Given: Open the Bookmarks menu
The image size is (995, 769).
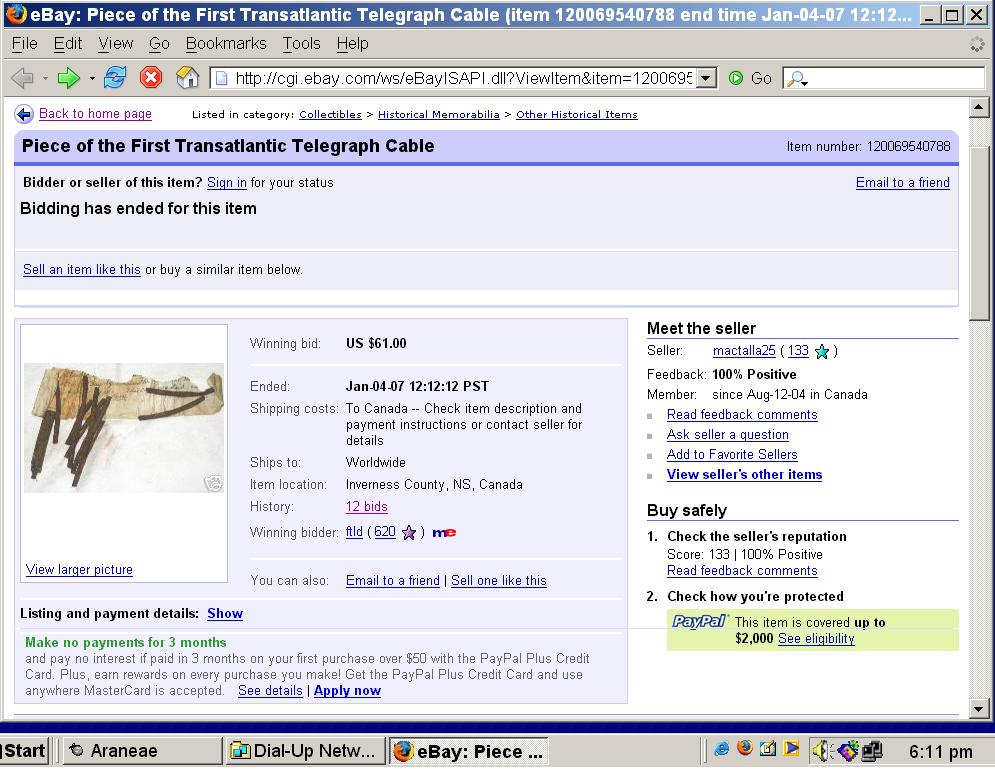Looking at the screenshot, I should click(226, 44).
